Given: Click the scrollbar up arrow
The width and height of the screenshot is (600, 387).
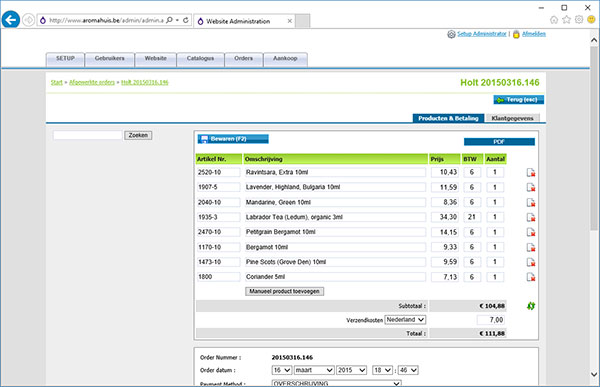Looking at the screenshot, I should pos(594,40).
